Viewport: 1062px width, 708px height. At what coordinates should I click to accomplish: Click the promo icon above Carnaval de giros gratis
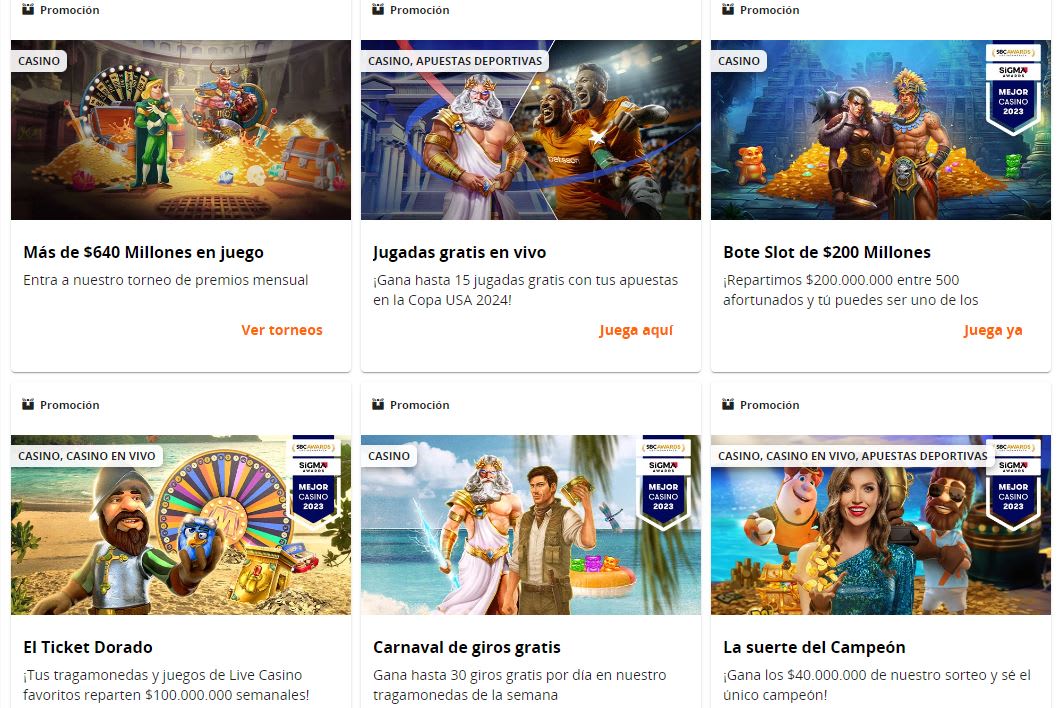[x=378, y=404]
